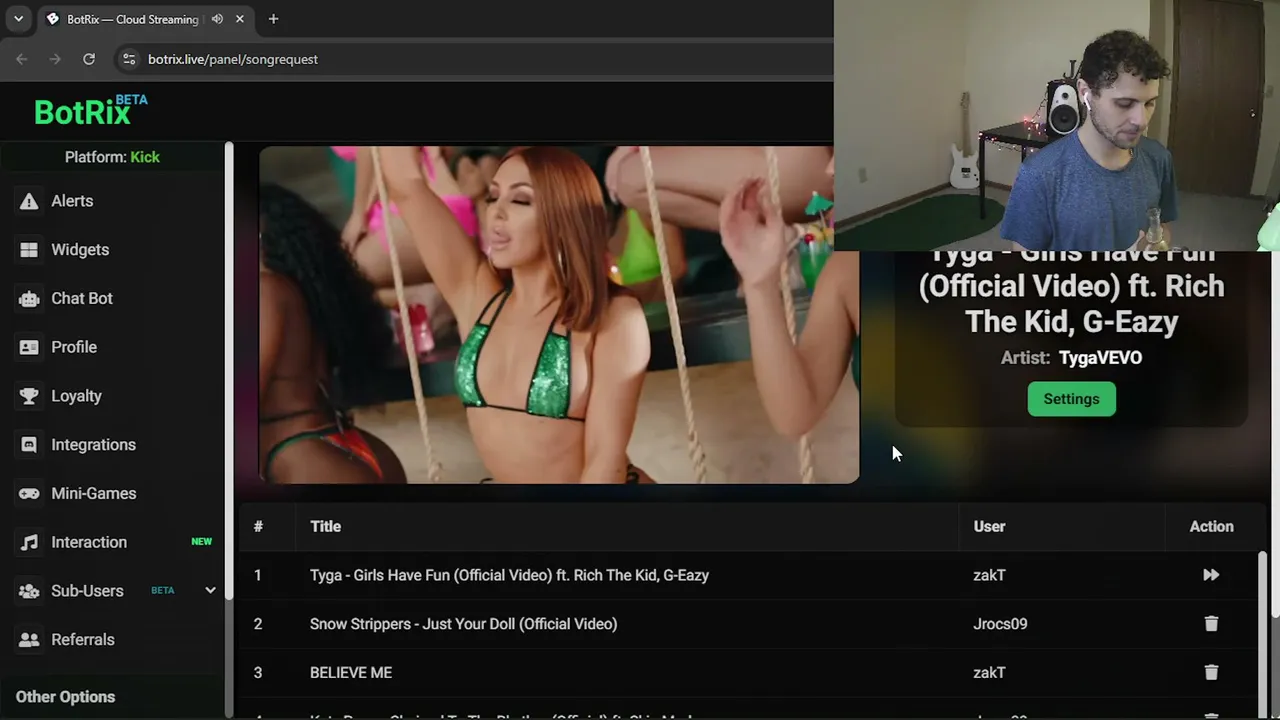Click the BotRix BETA logo
The width and height of the screenshot is (1280, 720).
pos(90,110)
